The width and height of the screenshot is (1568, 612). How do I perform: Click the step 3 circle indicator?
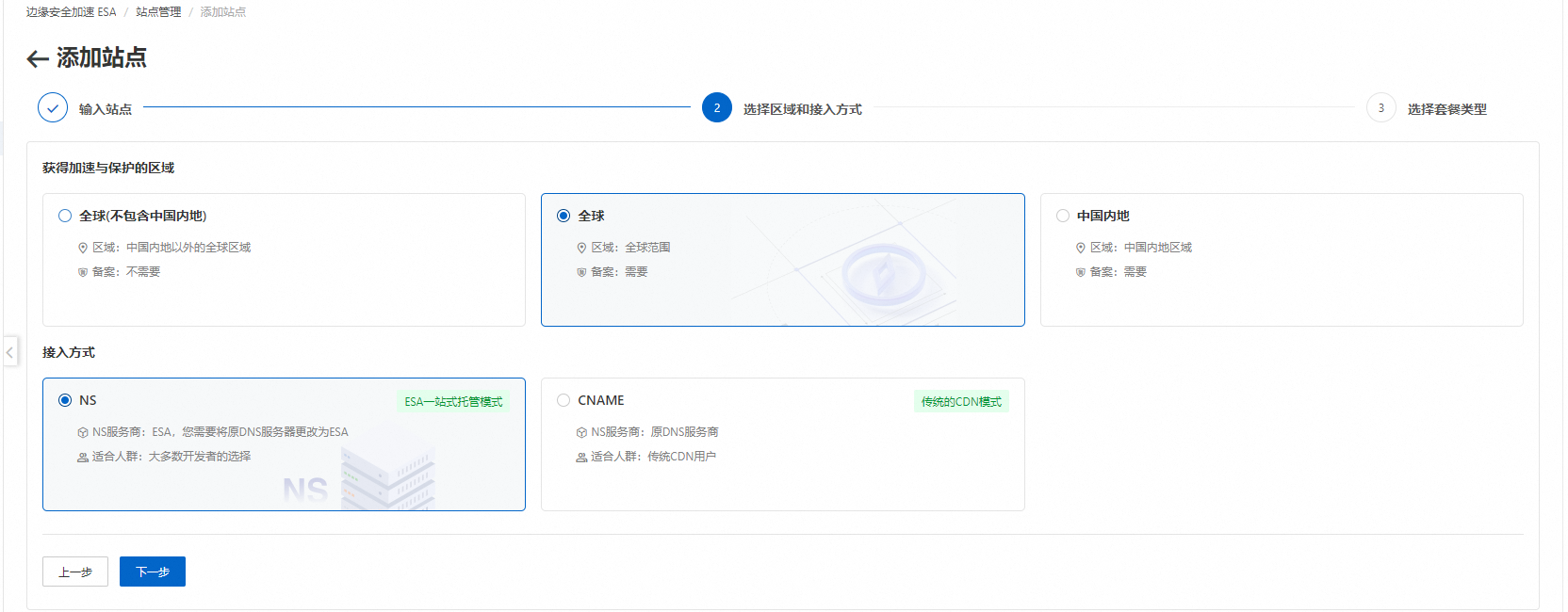1380,108
